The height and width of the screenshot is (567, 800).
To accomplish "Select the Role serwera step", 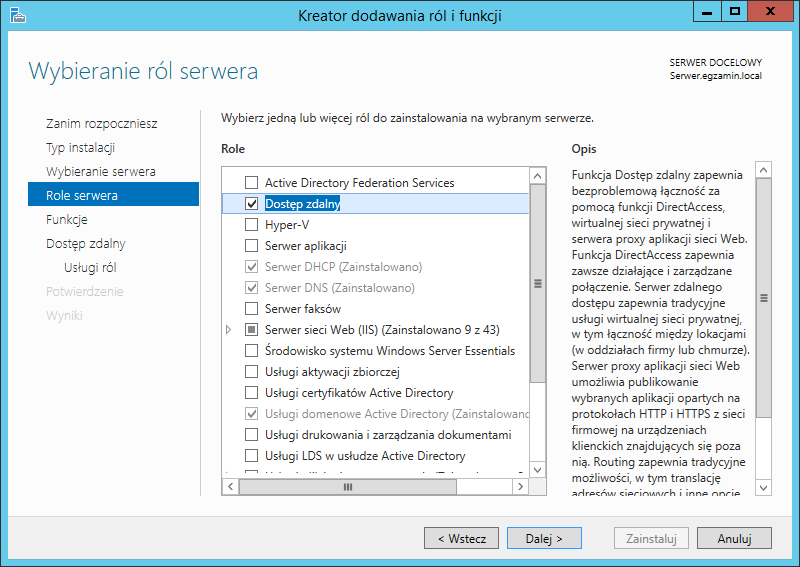I will pos(113,194).
